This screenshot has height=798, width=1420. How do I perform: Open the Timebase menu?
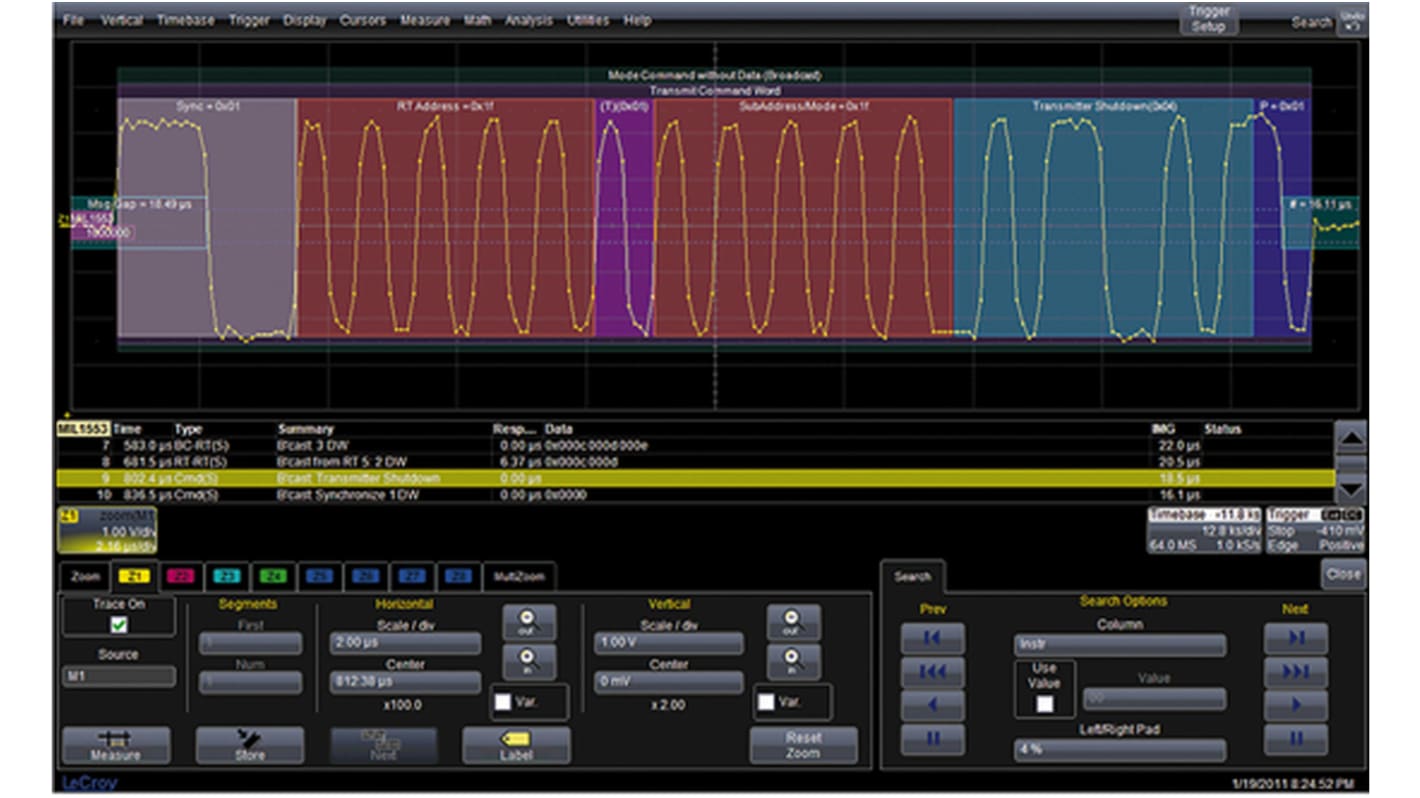tap(185, 20)
